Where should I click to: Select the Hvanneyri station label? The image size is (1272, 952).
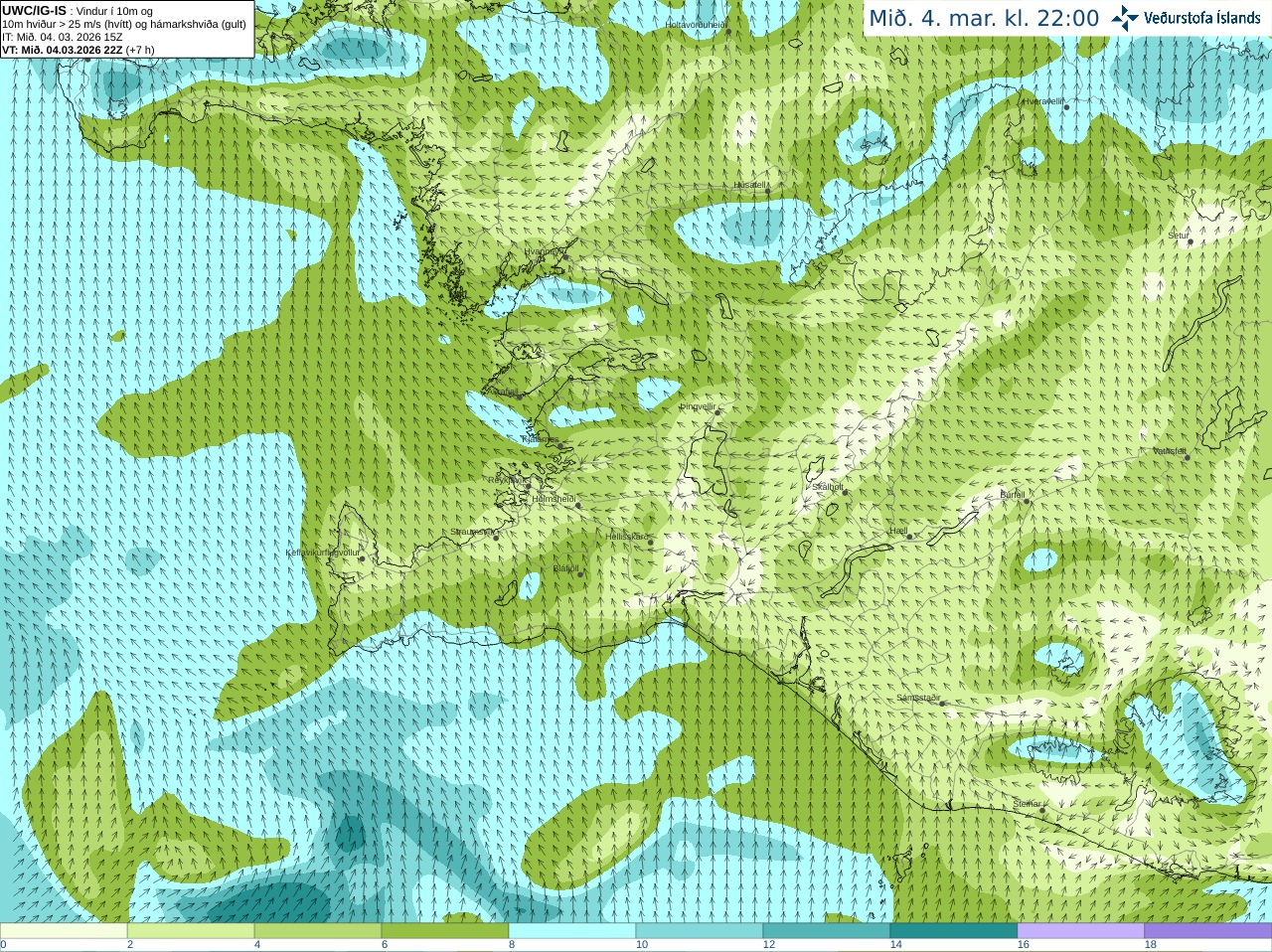tap(543, 251)
